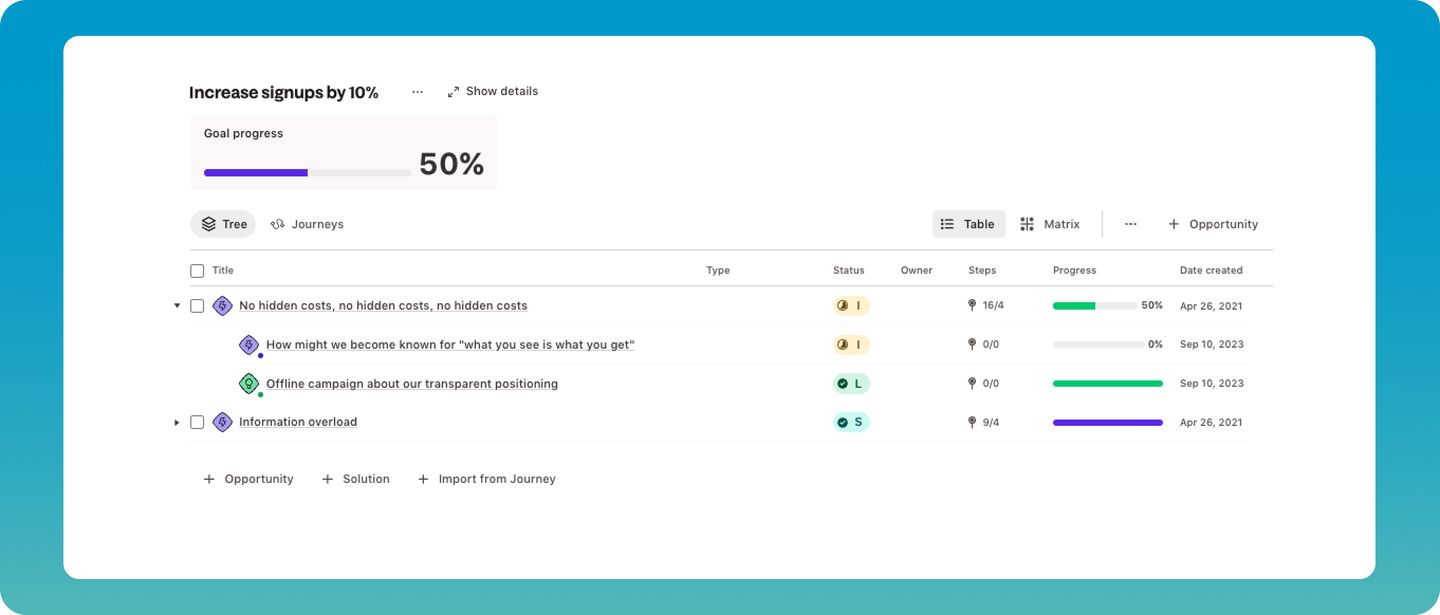The width and height of the screenshot is (1440, 615).
Task: Expand the Information overload row
Action: coord(177,422)
